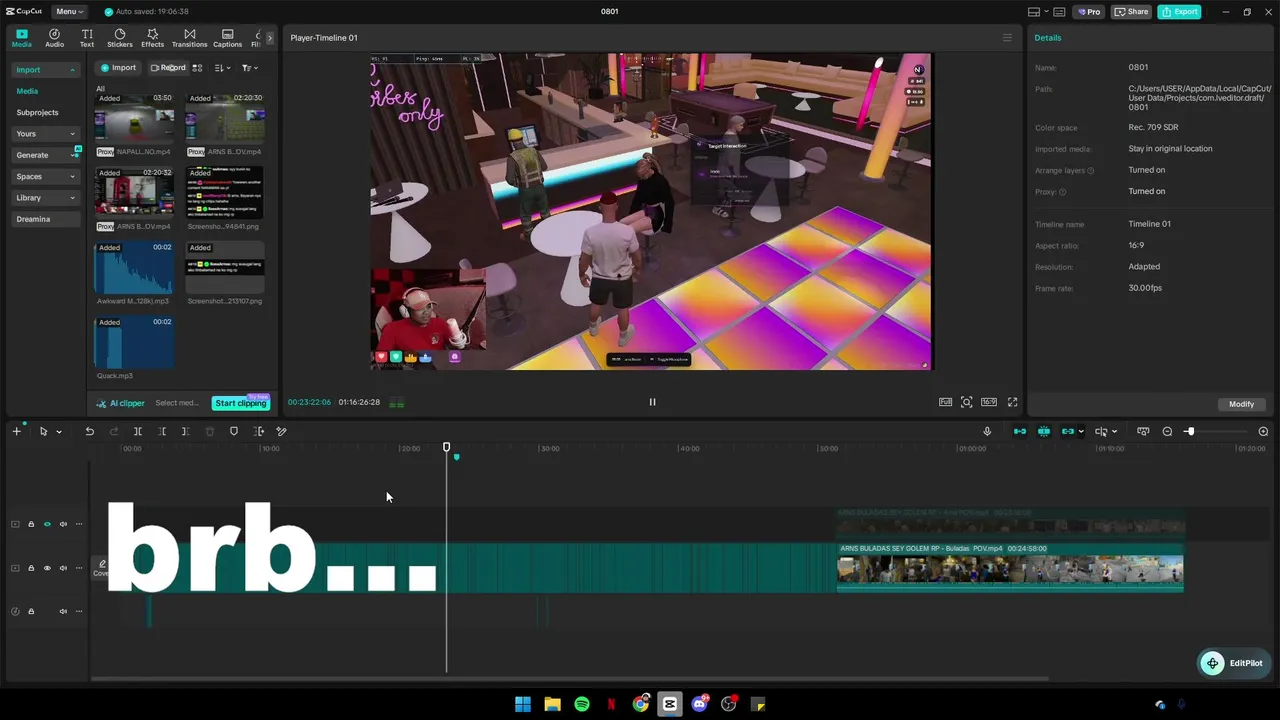Select the ARNS BULADAS SEY GOLEM RP timeline clip
1280x720 pixels.
pos(1010,567)
